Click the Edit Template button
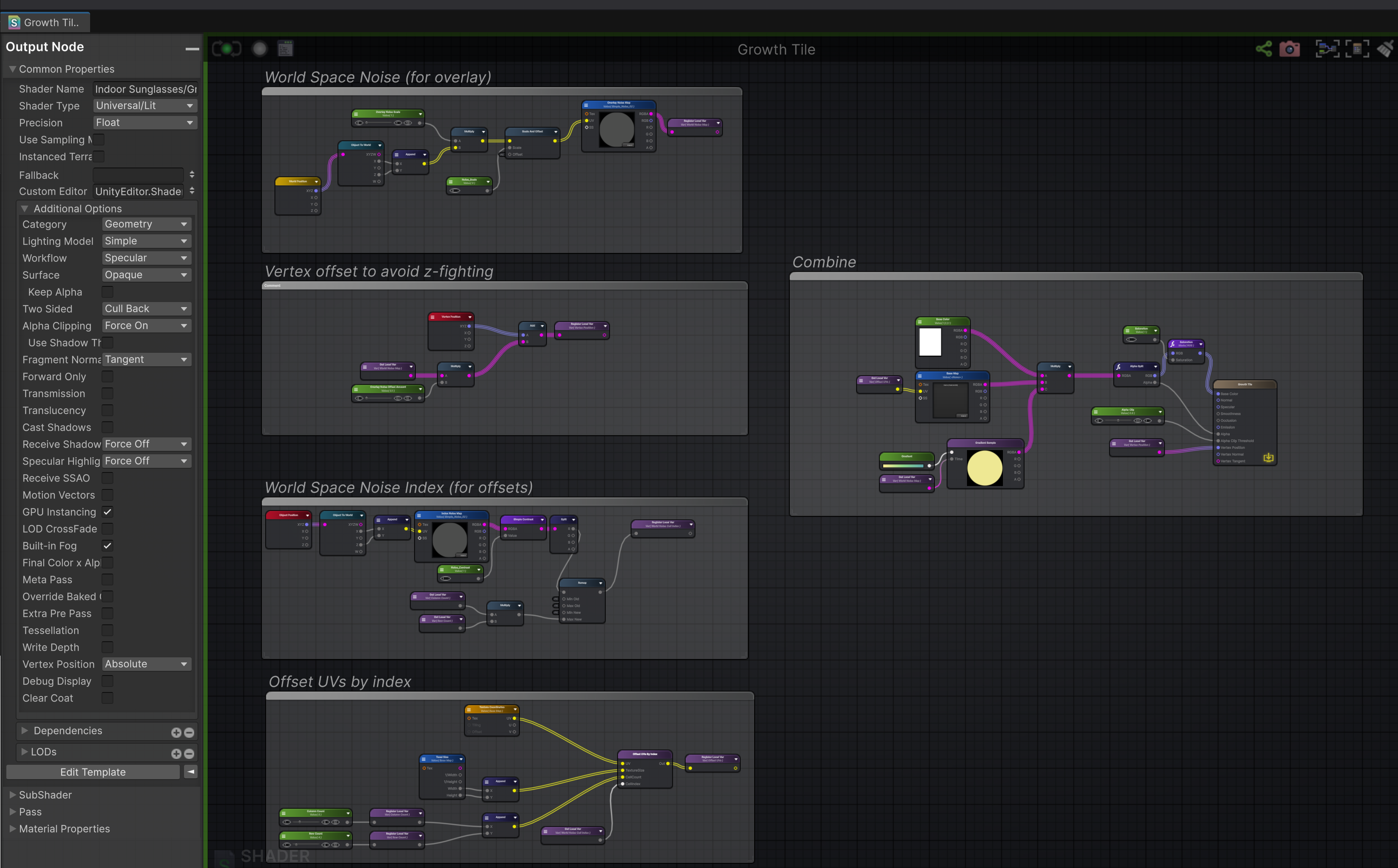 click(93, 772)
